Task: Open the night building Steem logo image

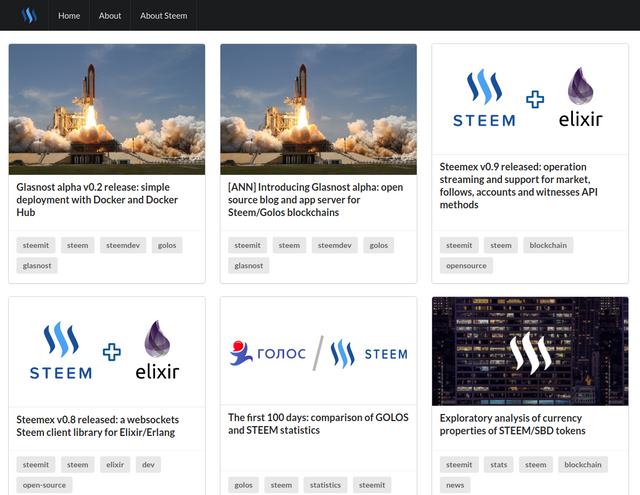Action: point(530,351)
